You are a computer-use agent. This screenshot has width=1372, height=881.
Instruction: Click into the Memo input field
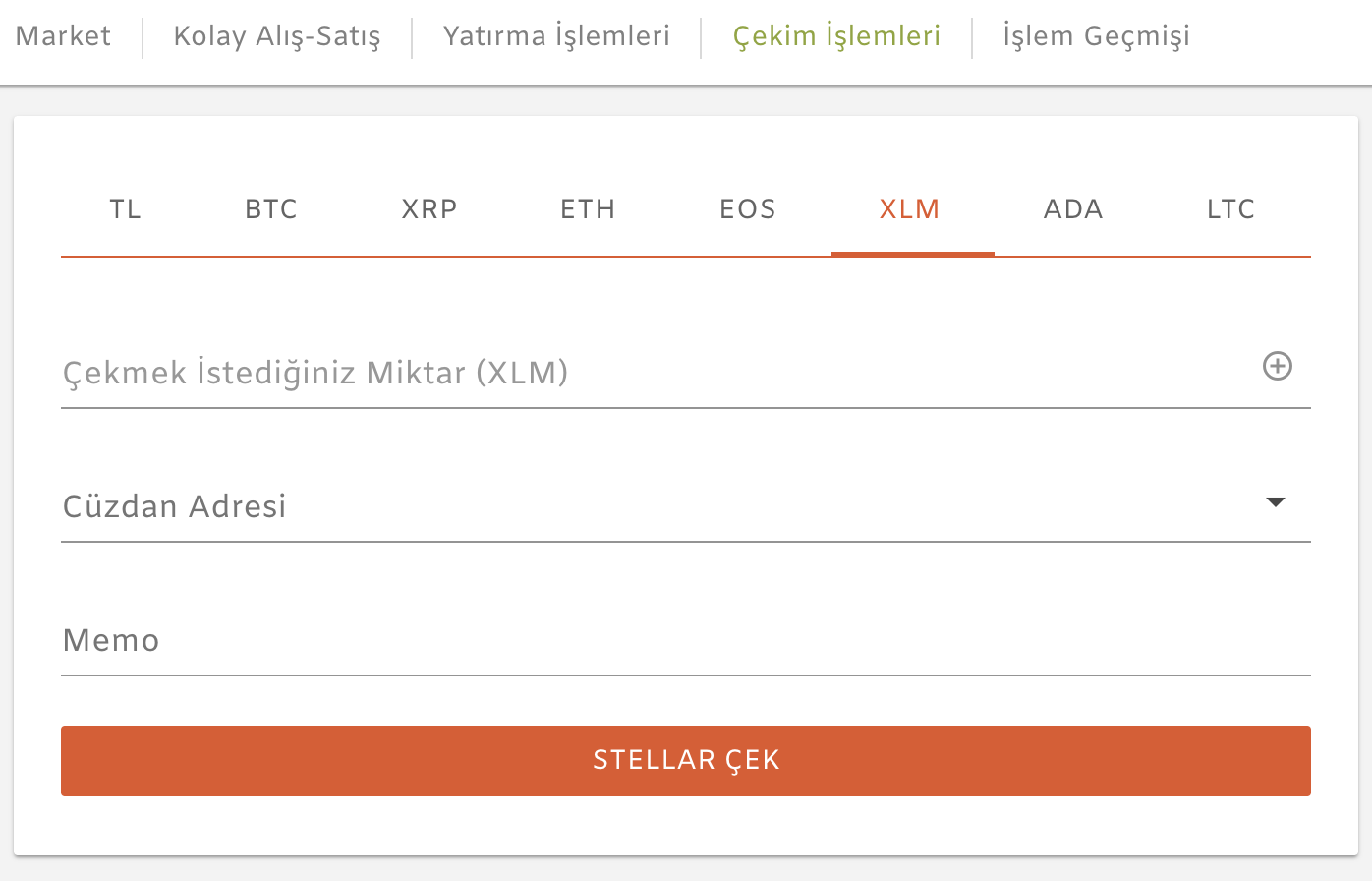(x=686, y=640)
